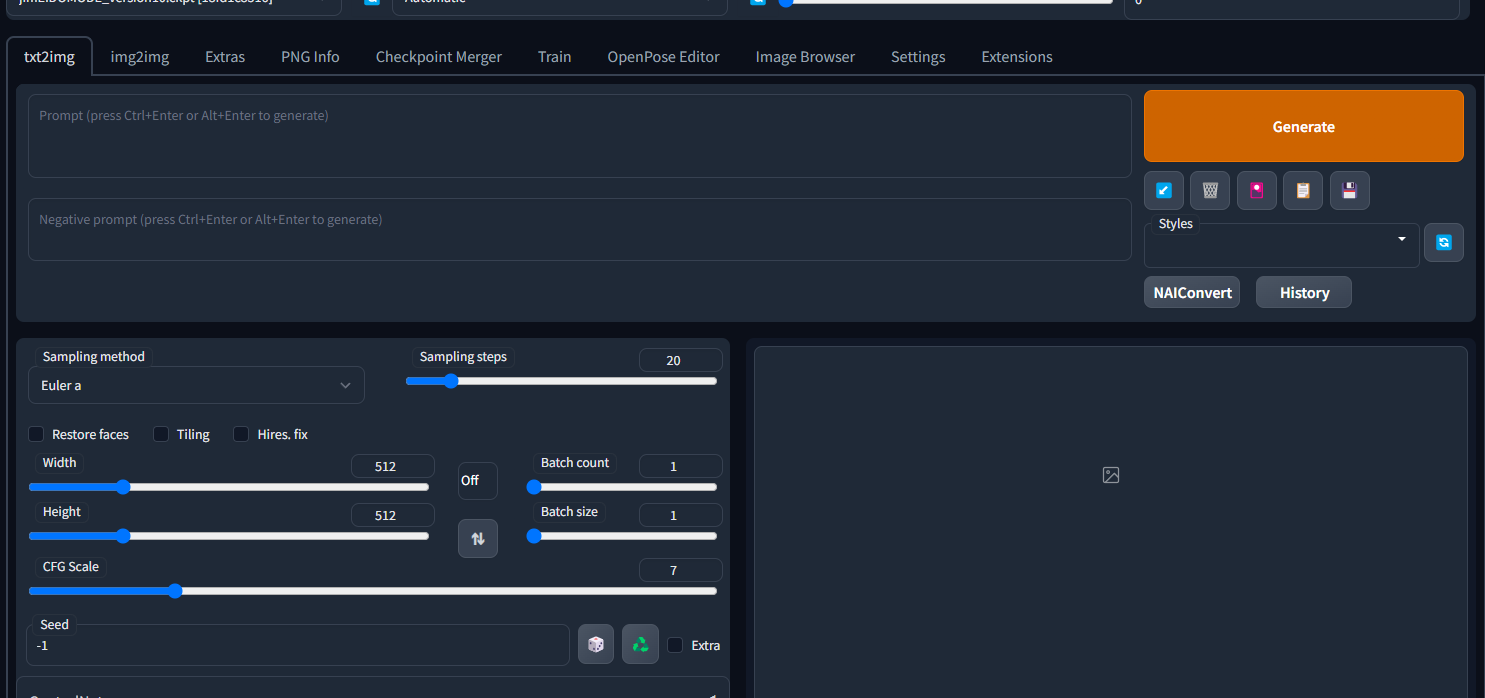1485x698 pixels.
Task: Switch to the txt2img tab
Action: click(x=49, y=57)
